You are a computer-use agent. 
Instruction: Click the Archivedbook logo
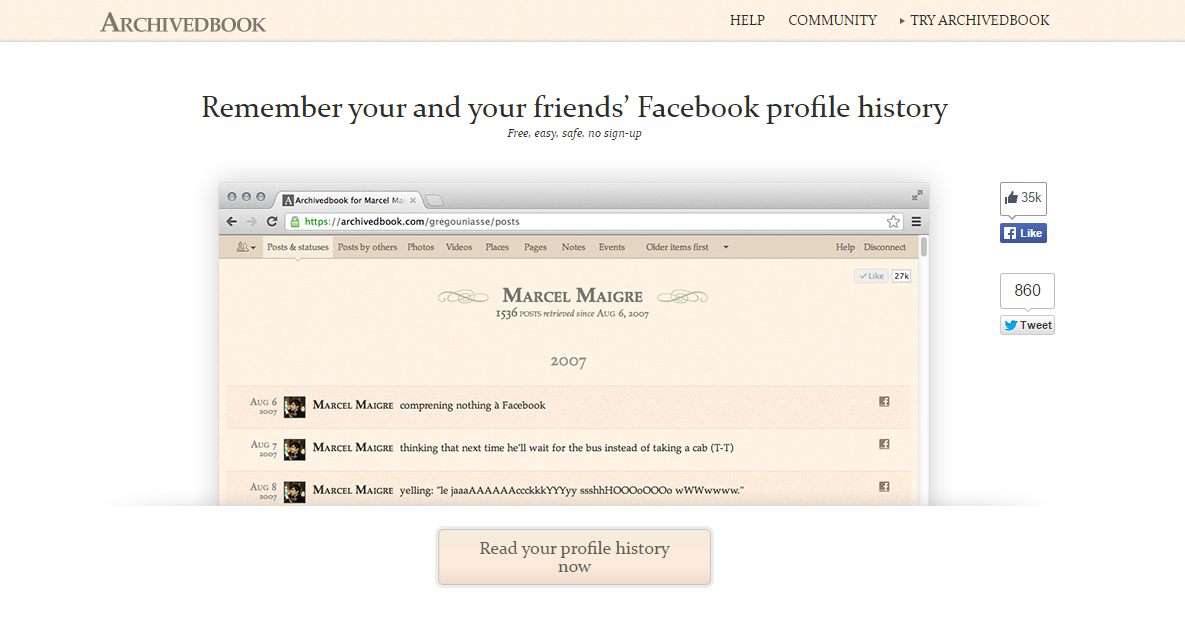click(x=183, y=23)
